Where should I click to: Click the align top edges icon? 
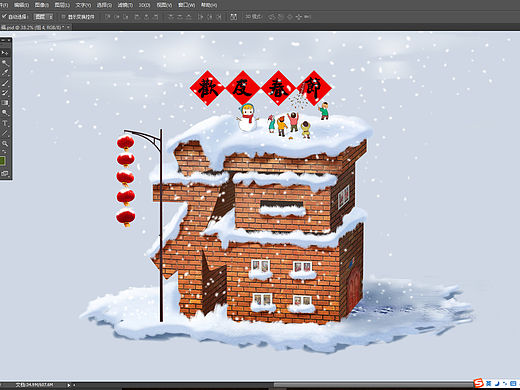tap(108, 16)
